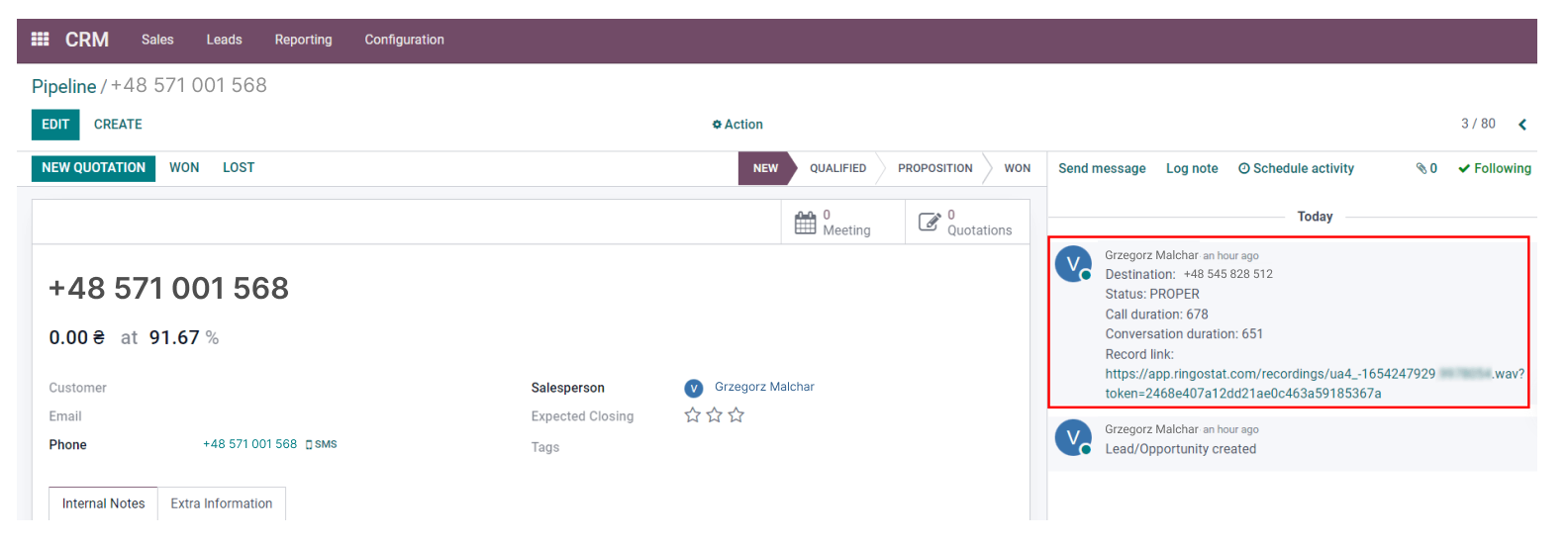The width and height of the screenshot is (1568, 544).
Task: Open the Action dropdown
Action: [x=737, y=125]
